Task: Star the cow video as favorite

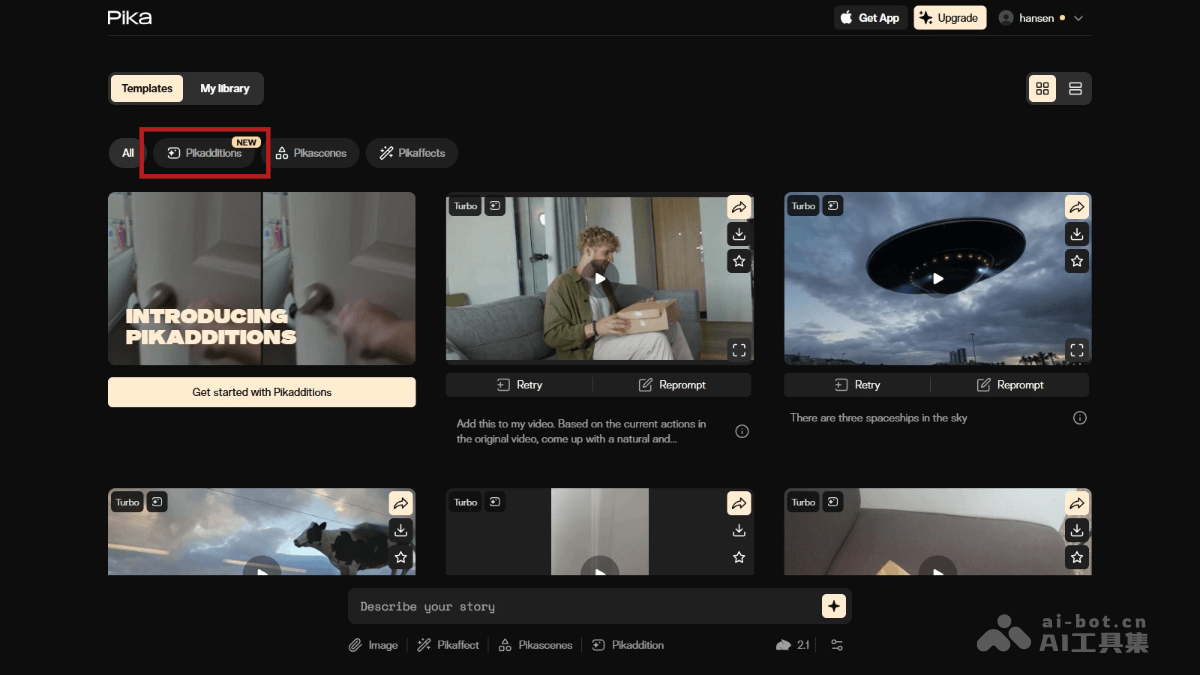Action: coord(401,557)
